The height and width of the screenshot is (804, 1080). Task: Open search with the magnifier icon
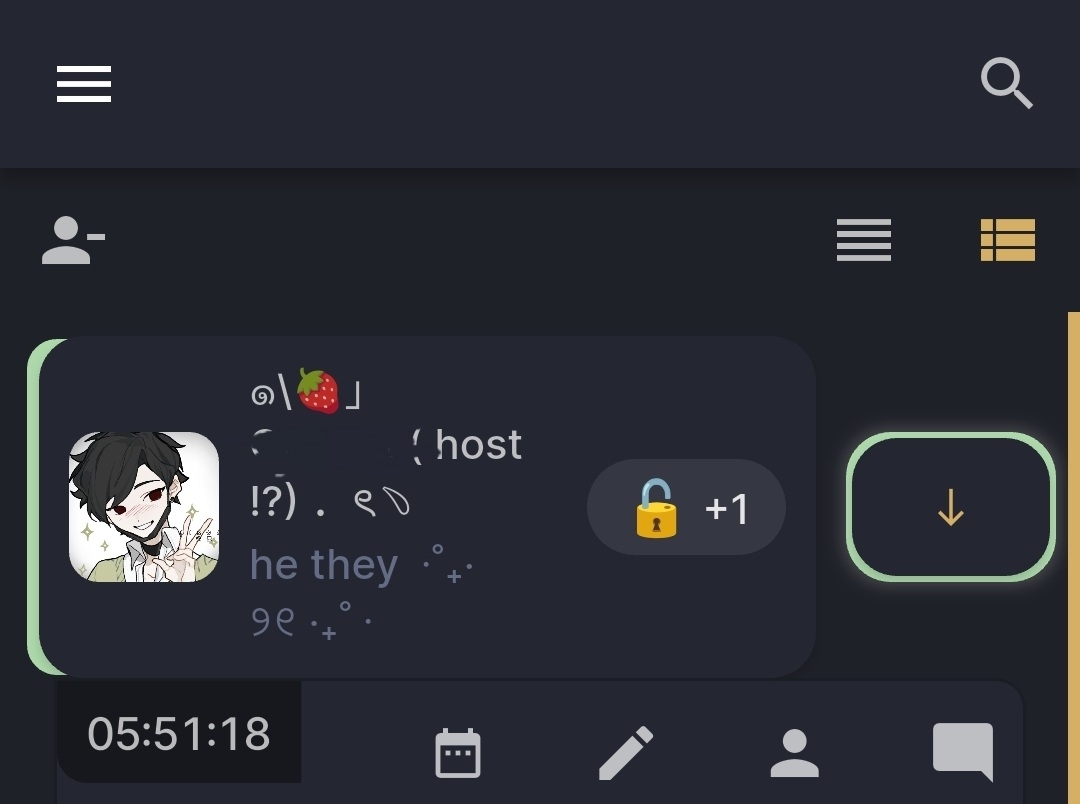point(1006,83)
